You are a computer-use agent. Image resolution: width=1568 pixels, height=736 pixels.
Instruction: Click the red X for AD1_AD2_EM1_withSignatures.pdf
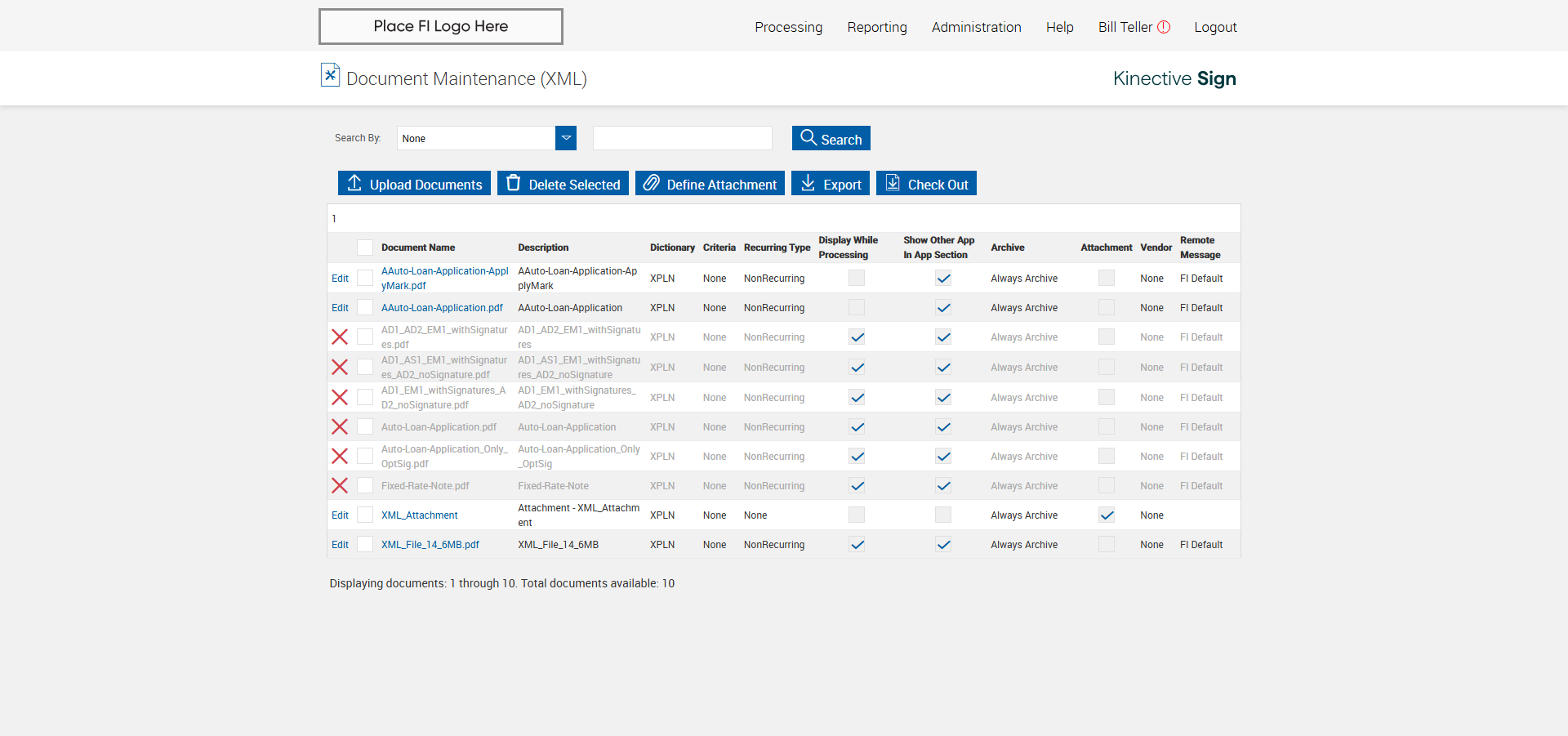point(340,337)
